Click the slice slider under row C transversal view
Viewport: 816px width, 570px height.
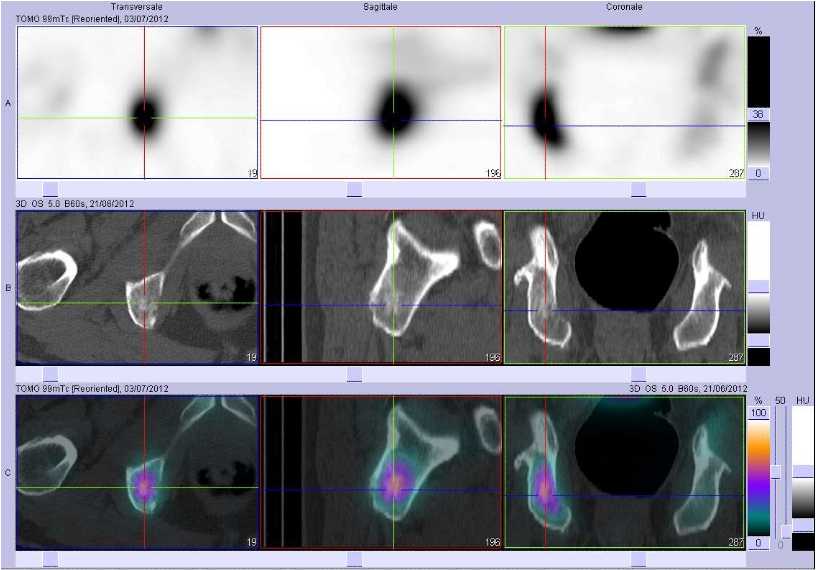click(x=50, y=560)
